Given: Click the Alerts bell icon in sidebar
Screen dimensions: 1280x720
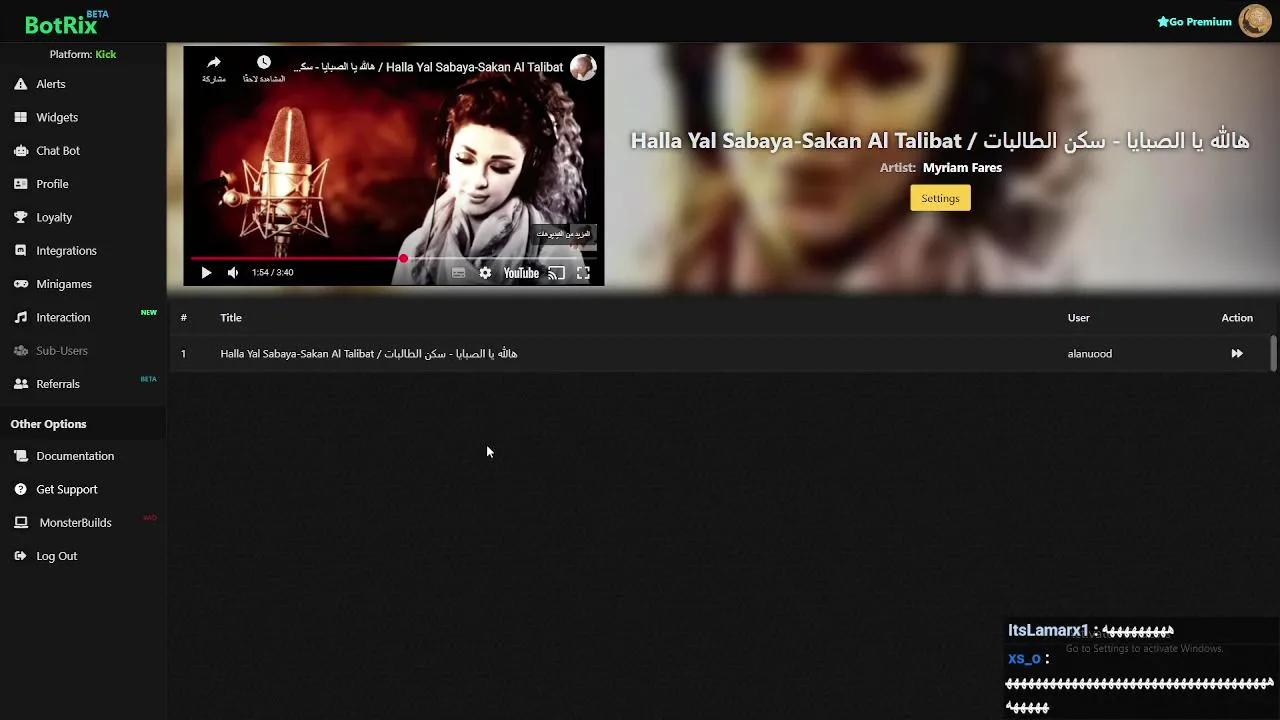Looking at the screenshot, I should (x=20, y=84).
